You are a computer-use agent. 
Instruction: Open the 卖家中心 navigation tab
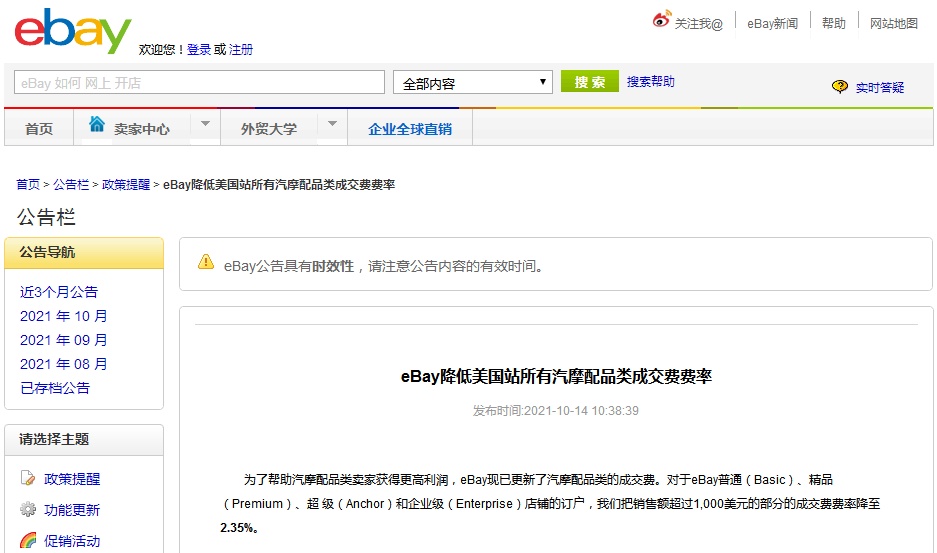click(142, 129)
